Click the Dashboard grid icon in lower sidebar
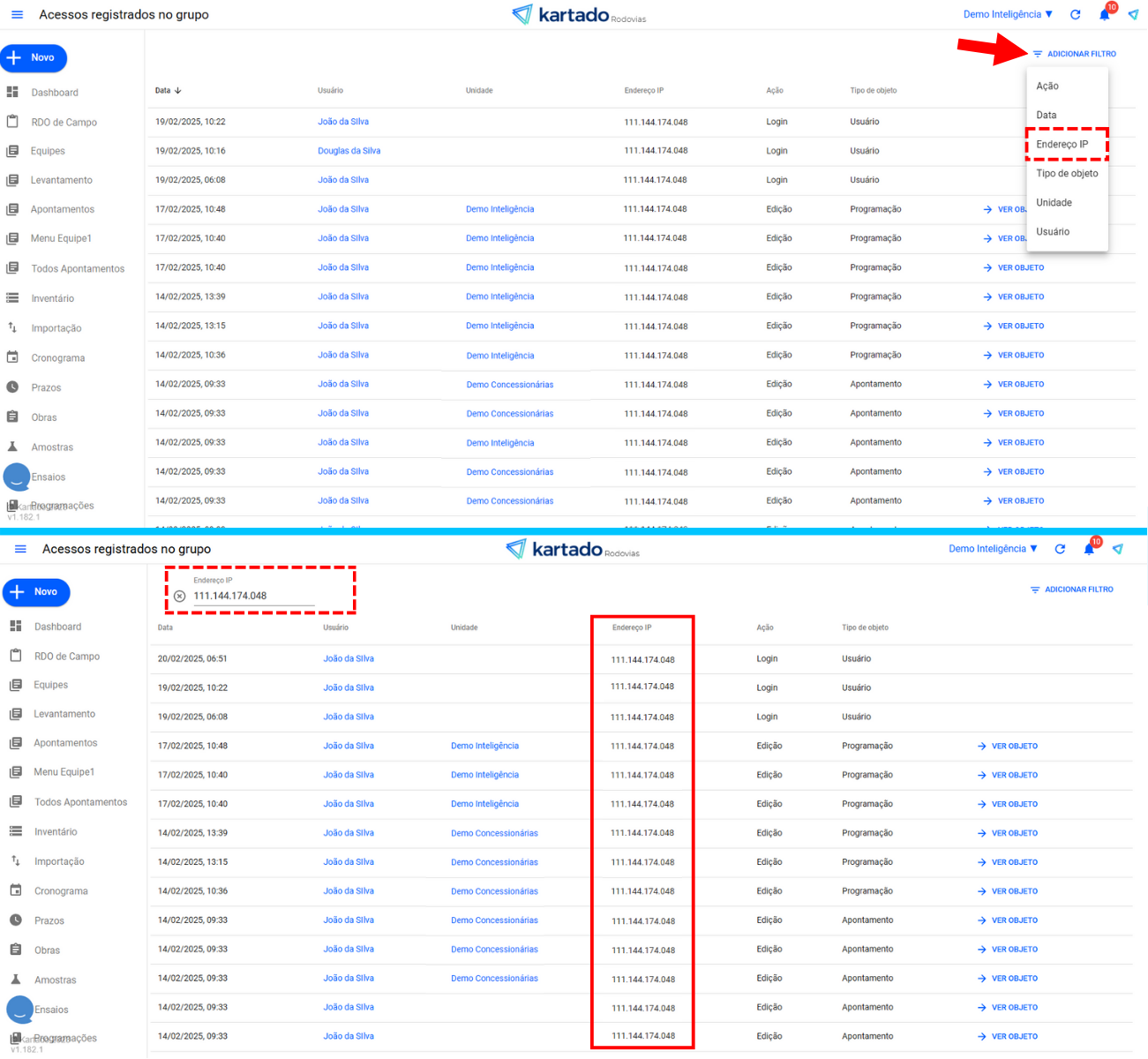 15,627
